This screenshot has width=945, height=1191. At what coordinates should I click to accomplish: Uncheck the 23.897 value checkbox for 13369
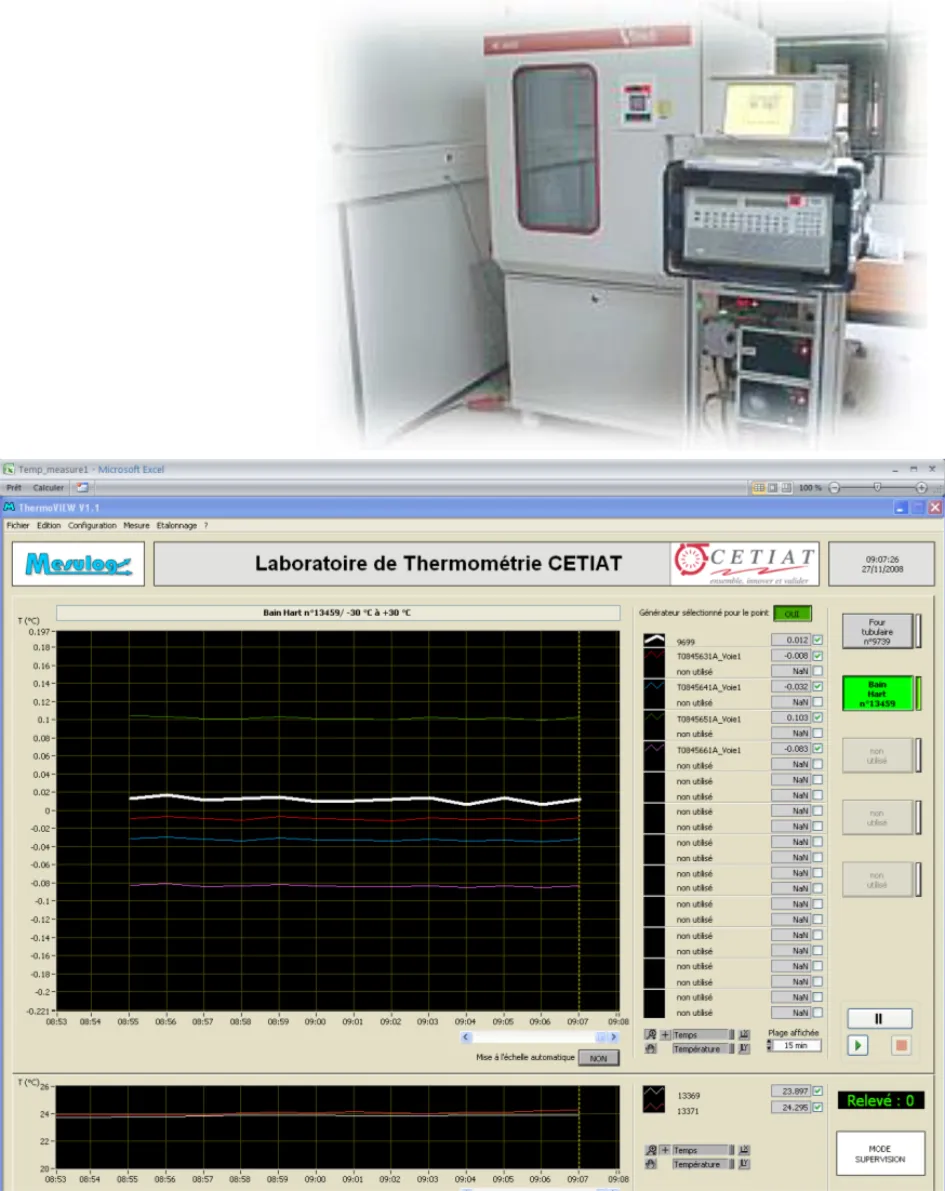[x=817, y=1091]
